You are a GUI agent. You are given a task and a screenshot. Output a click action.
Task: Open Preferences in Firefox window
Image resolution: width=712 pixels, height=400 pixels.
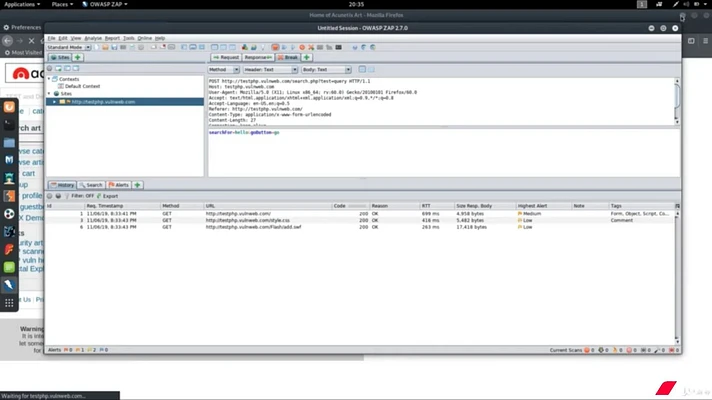tap(22, 27)
